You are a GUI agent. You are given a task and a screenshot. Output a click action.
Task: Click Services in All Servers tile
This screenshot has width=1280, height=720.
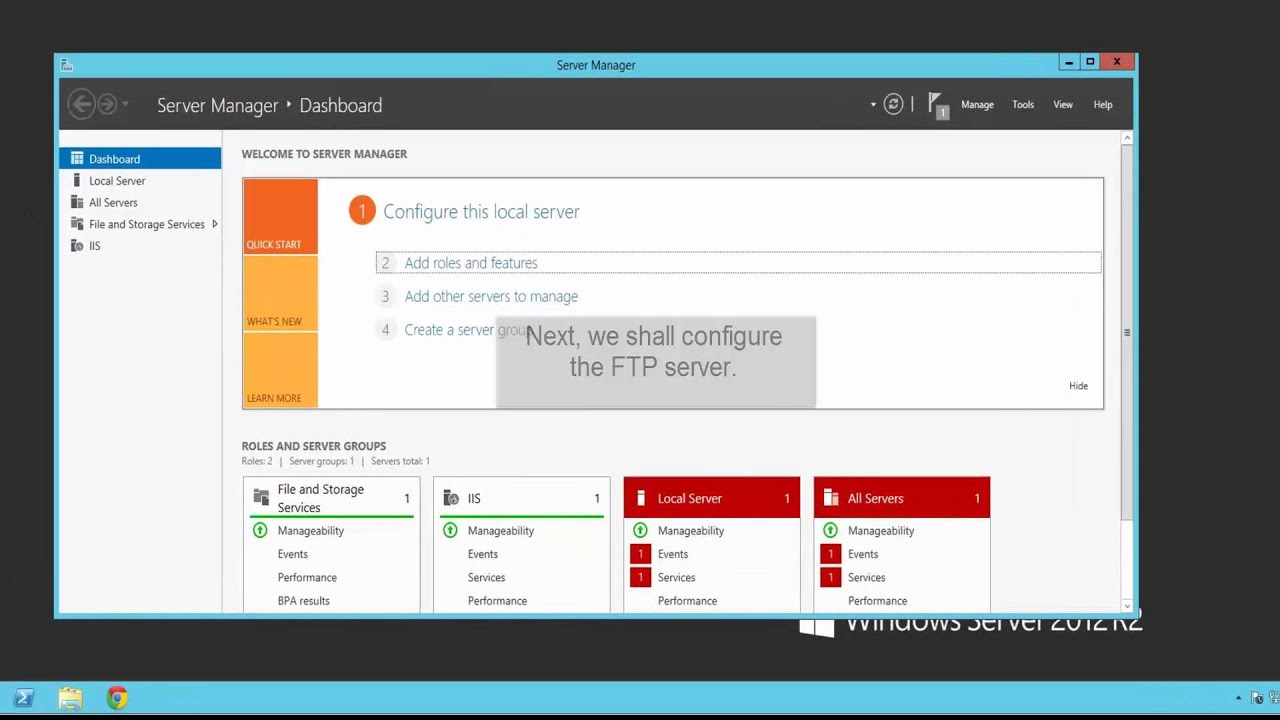[866, 578]
